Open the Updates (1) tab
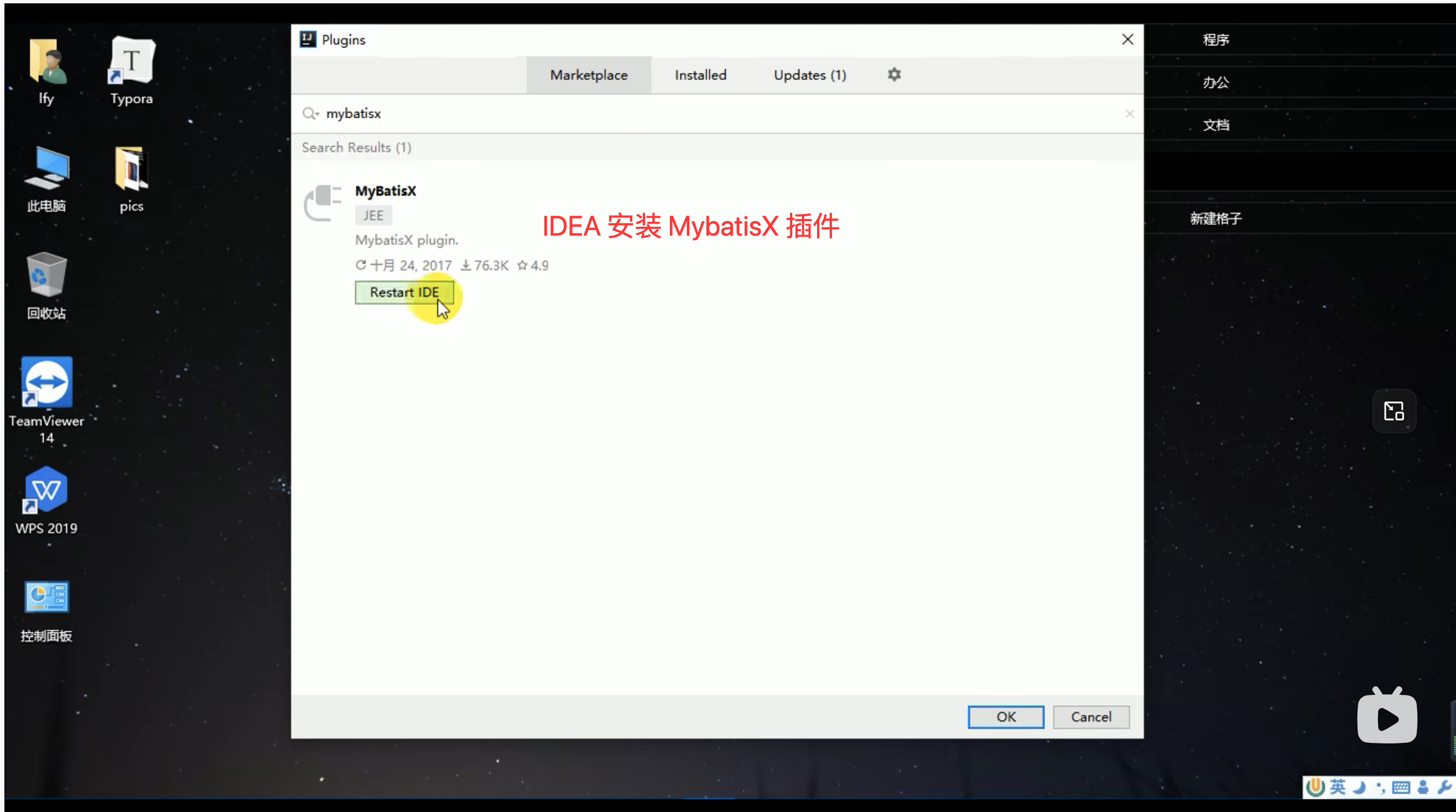The width and height of the screenshot is (1456, 812). [809, 75]
